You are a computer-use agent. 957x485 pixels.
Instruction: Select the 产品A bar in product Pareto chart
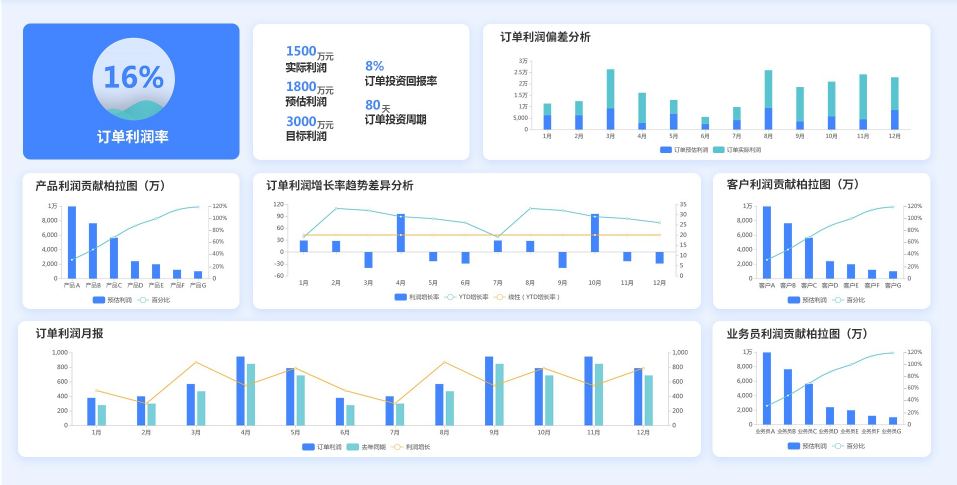pyautogui.click(x=72, y=242)
